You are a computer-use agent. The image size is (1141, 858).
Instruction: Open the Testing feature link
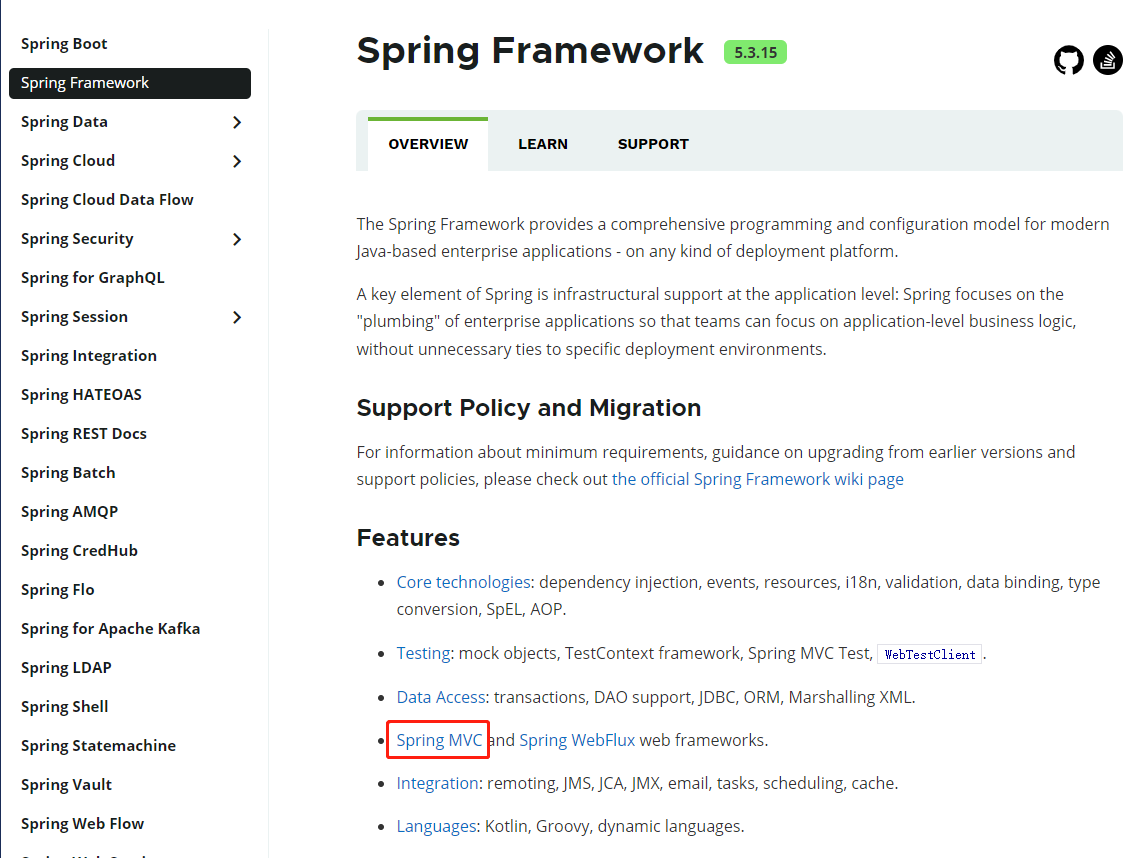click(x=424, y=654)
